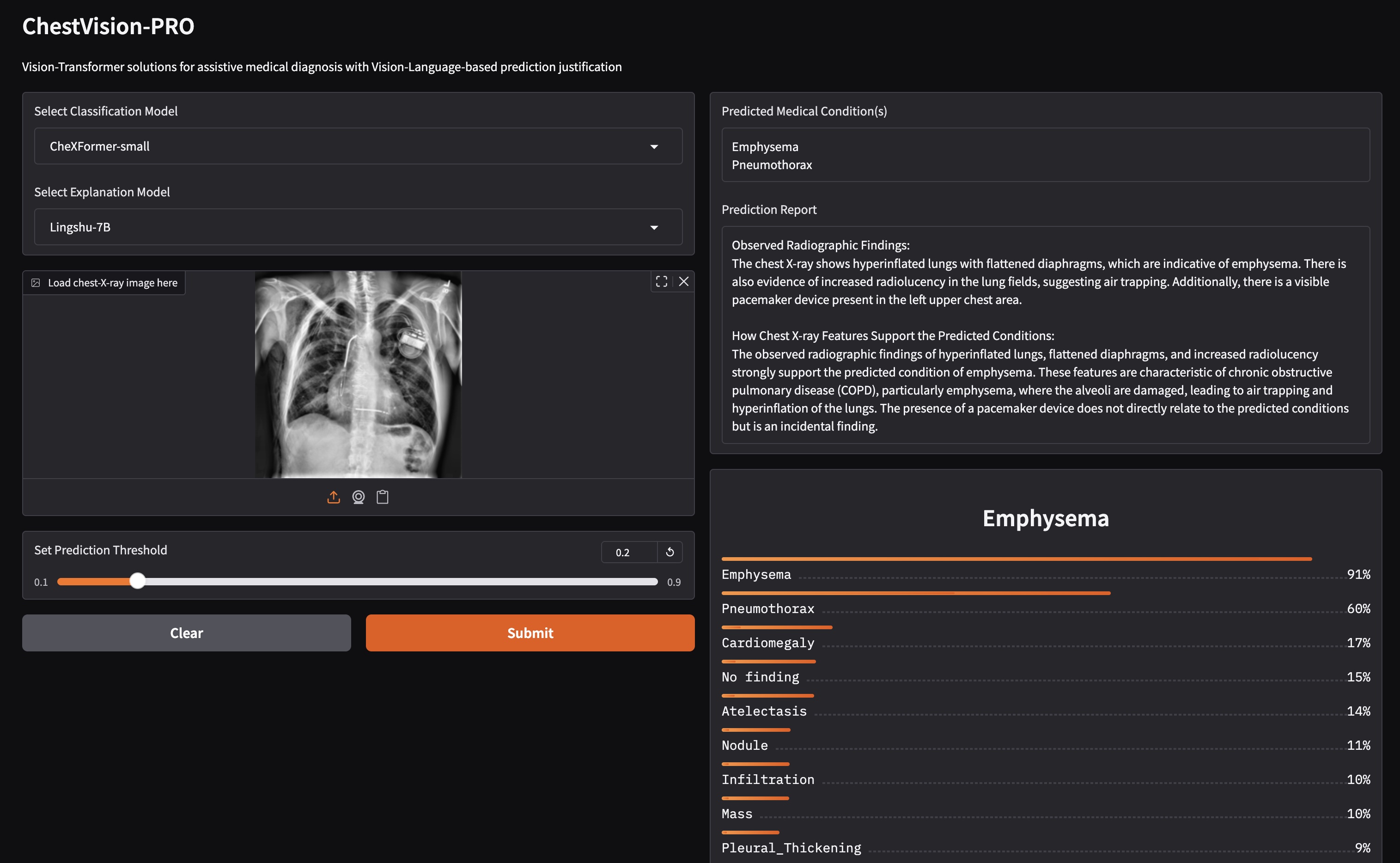Click the Clear button
Viewport: 1400px width, 863px height.
click(186, 632)
